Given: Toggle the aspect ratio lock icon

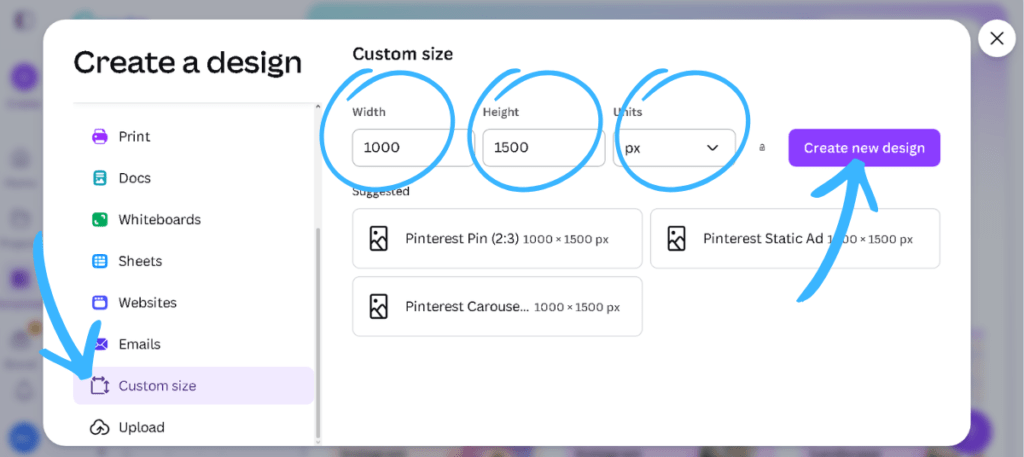Looking at the screenshot, I should [x=761, y=148].
